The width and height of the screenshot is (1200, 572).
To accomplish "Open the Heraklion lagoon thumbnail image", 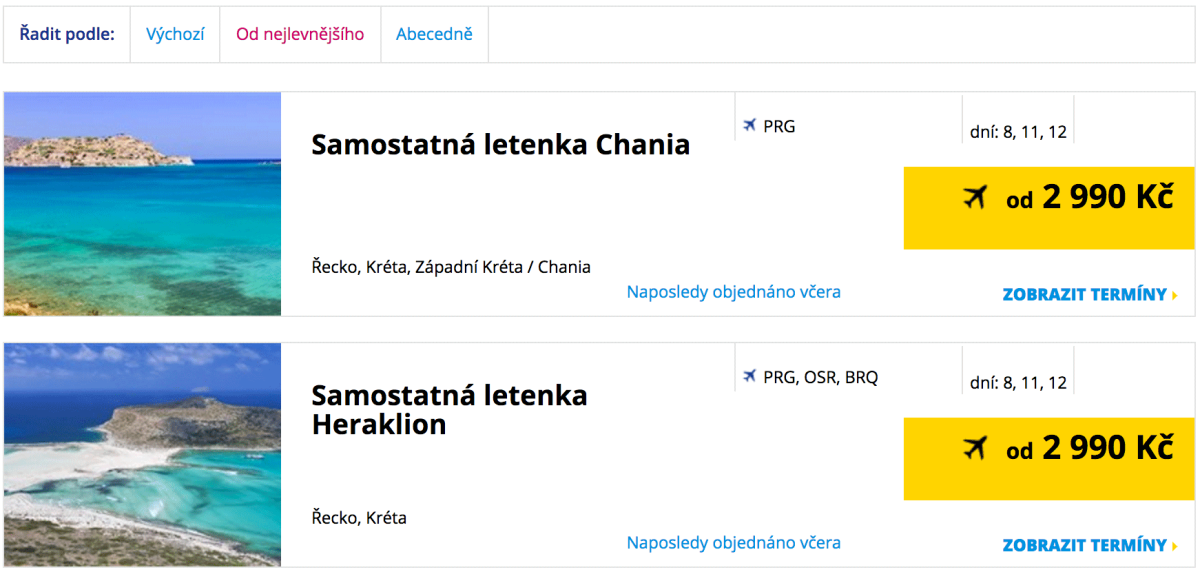I will click(x=142, y=455).
